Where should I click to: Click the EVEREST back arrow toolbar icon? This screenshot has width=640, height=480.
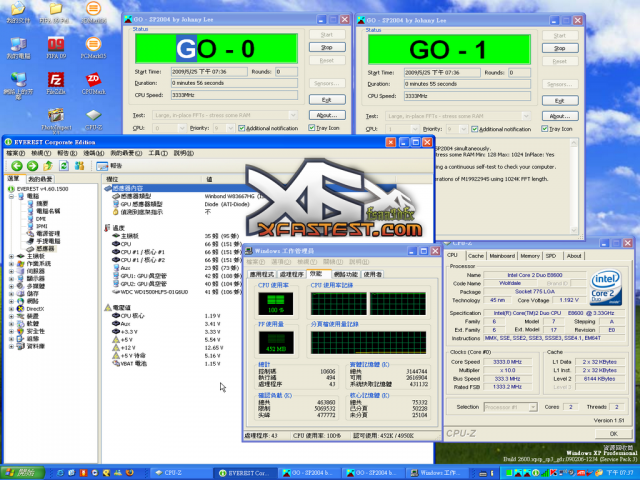click(x=17, y=166)
